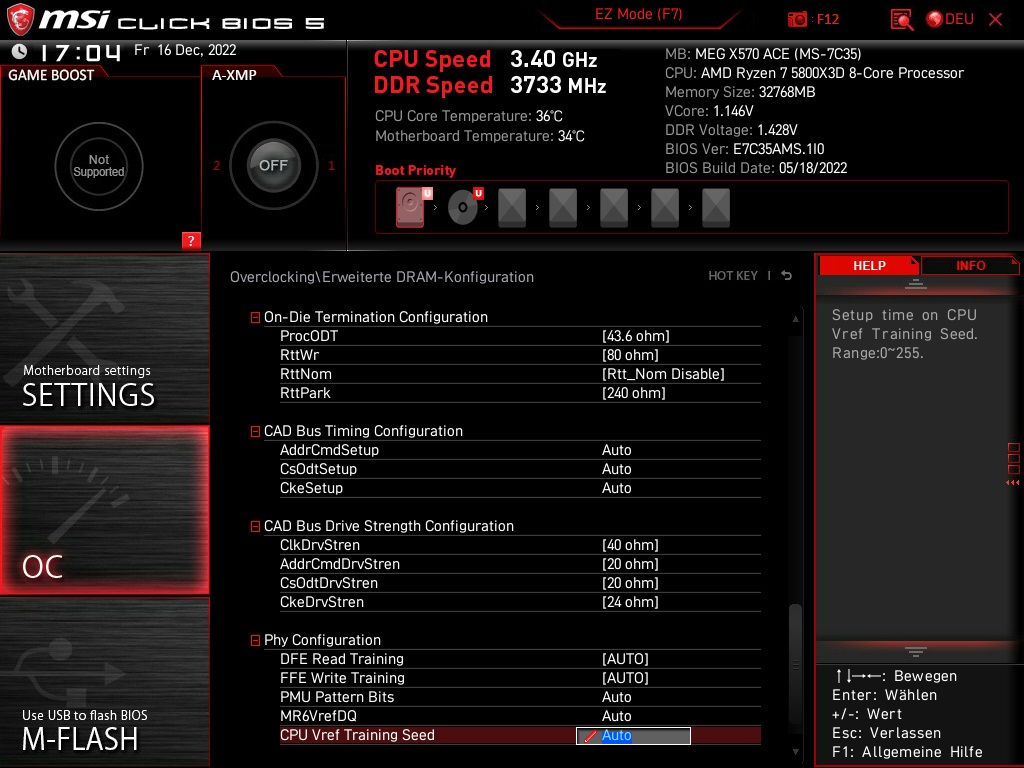This screenshot has height=768, width=1024.
Task: Select A-XMP profile 2
Action: pyautogui.click(x=216, y=166)
